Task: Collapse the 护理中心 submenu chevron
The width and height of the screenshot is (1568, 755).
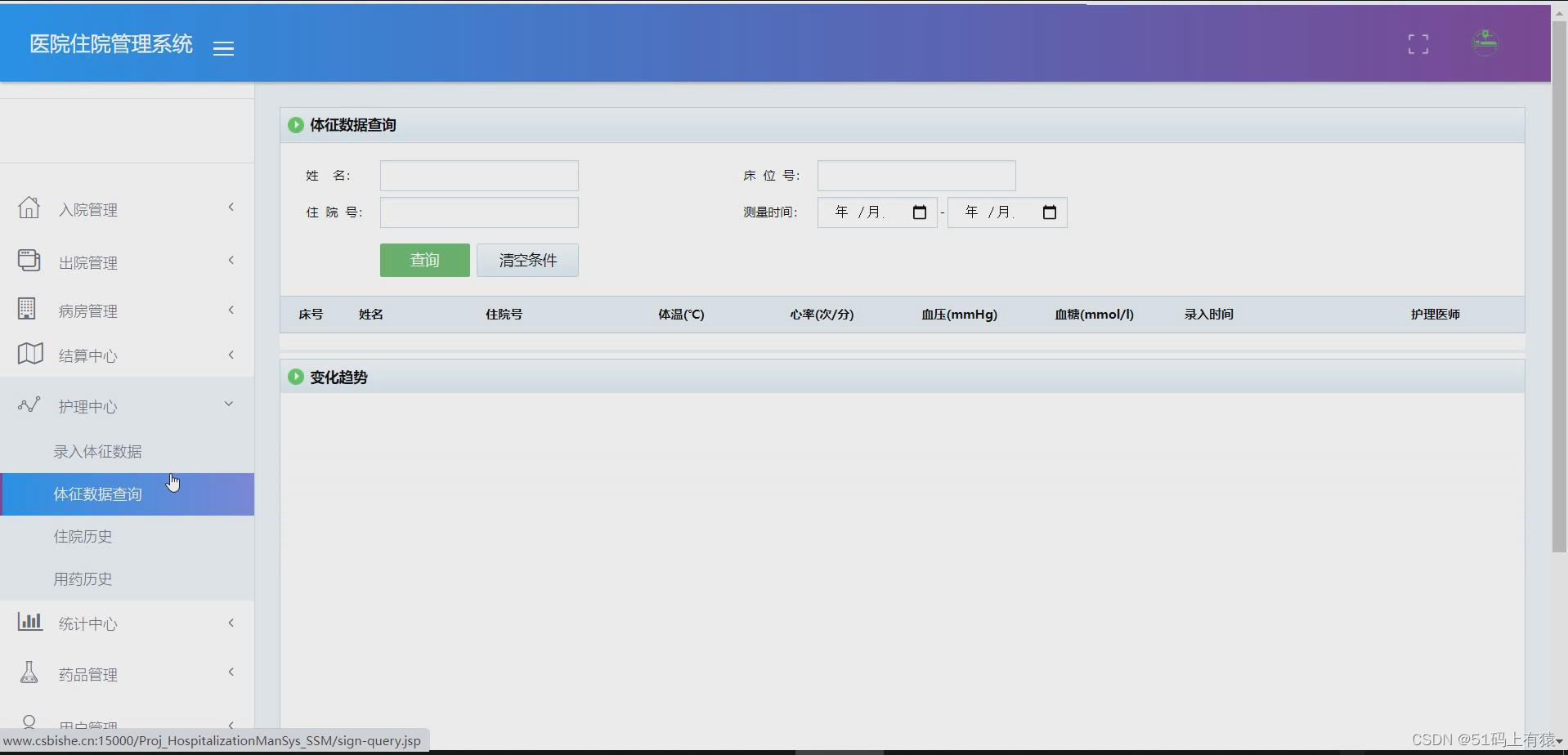Action: click(x=229, y=403)
